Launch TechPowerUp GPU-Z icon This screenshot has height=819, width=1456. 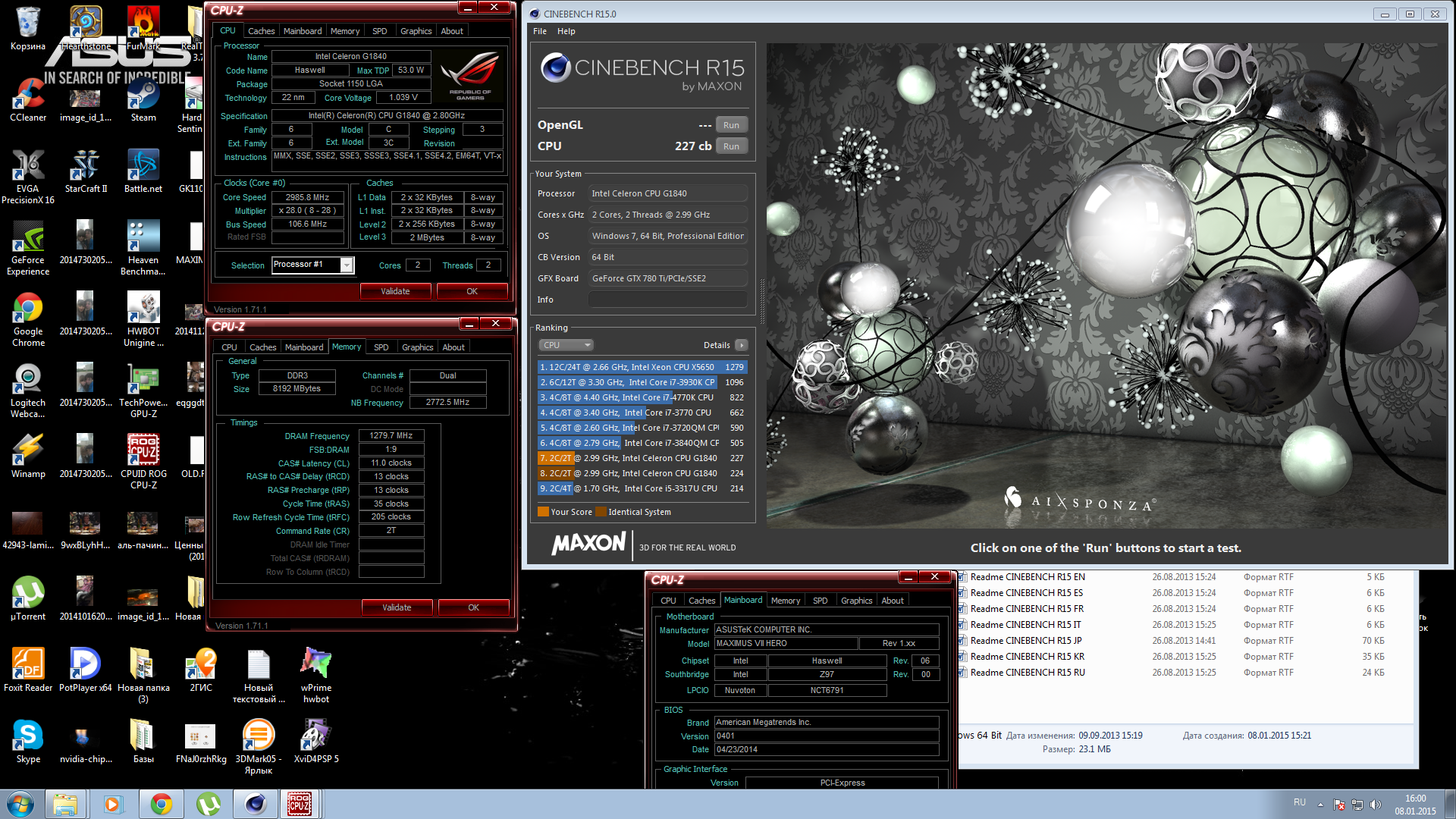143,391
